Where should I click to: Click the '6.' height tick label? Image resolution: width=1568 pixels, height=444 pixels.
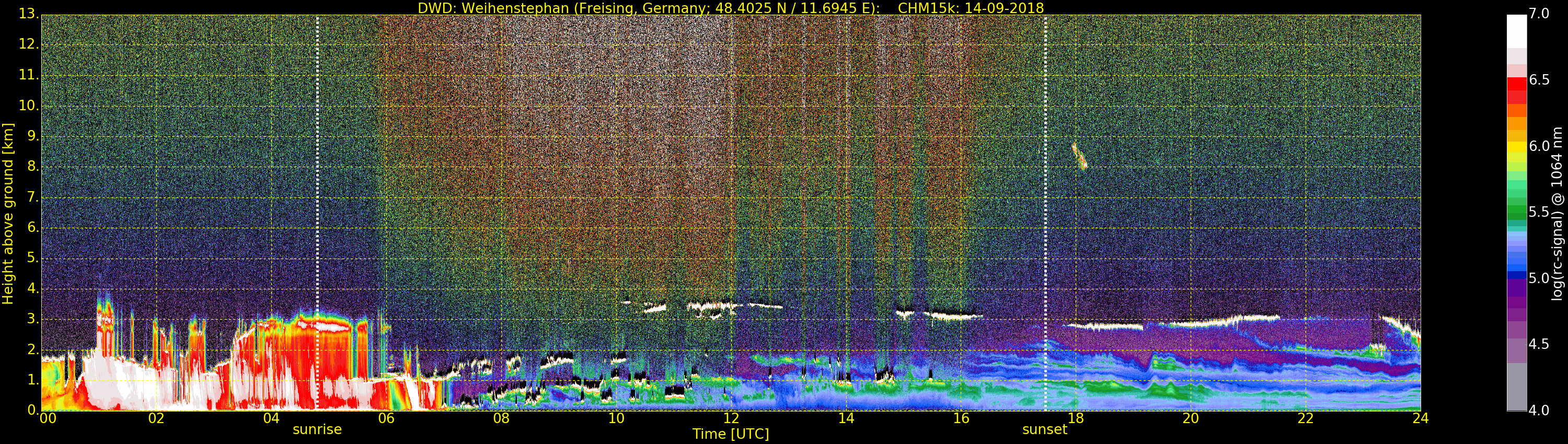click(32, 227)
